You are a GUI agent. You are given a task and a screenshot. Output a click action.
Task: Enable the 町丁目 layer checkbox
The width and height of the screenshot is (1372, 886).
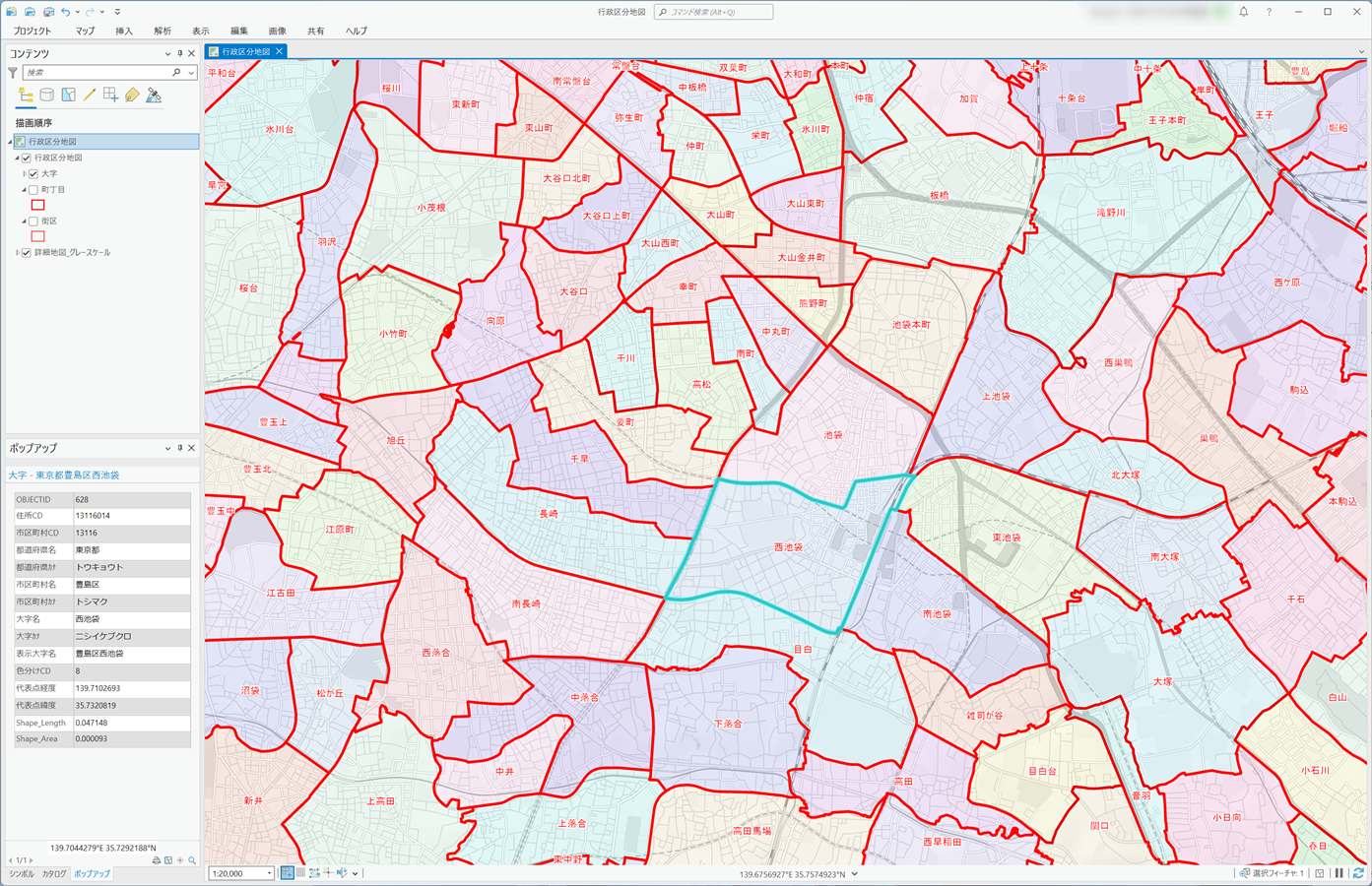[33, 189]
